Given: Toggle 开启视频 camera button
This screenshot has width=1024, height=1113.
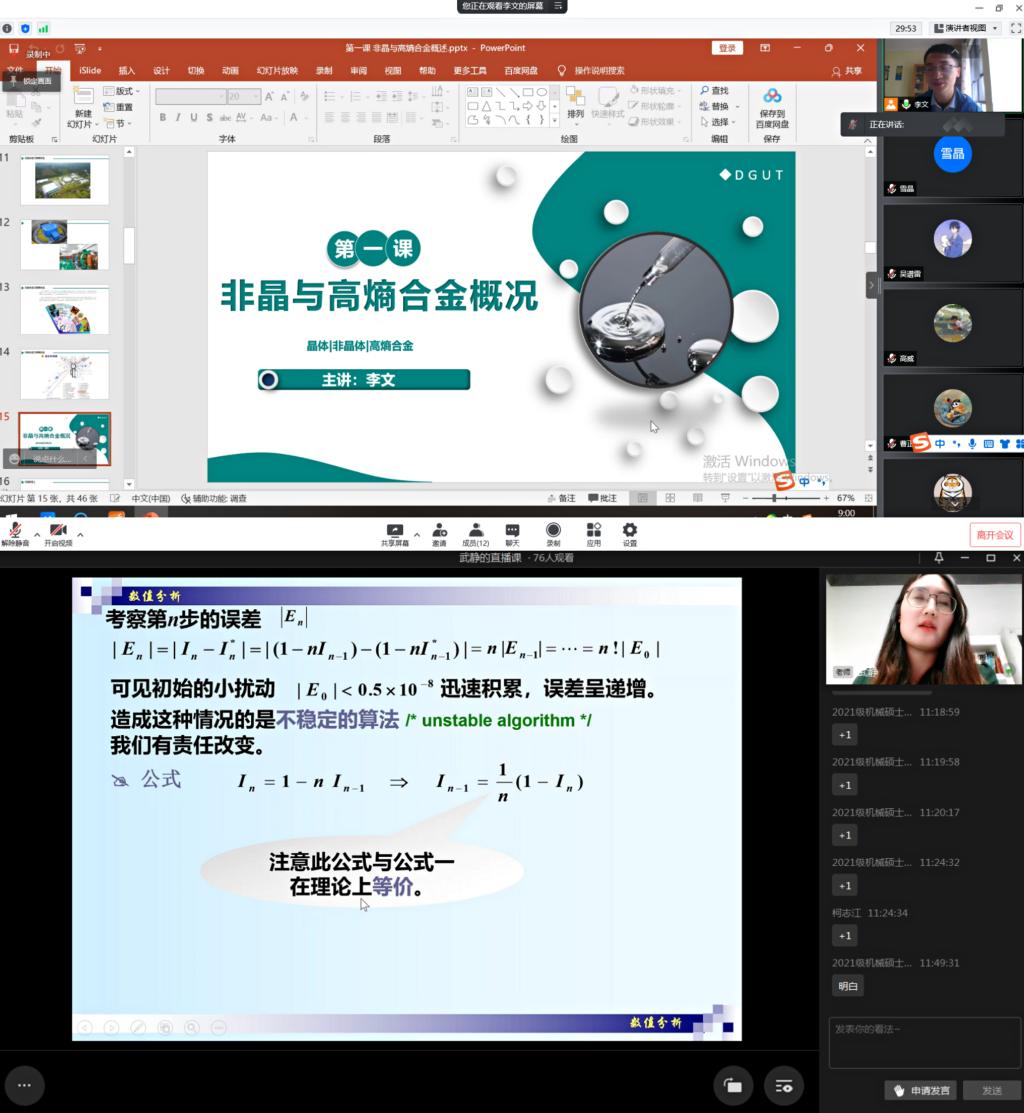Looking at the screenshot, I should pos(58,531).
